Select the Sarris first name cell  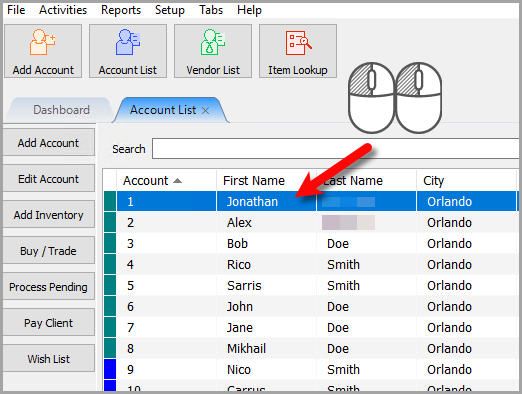266,285
